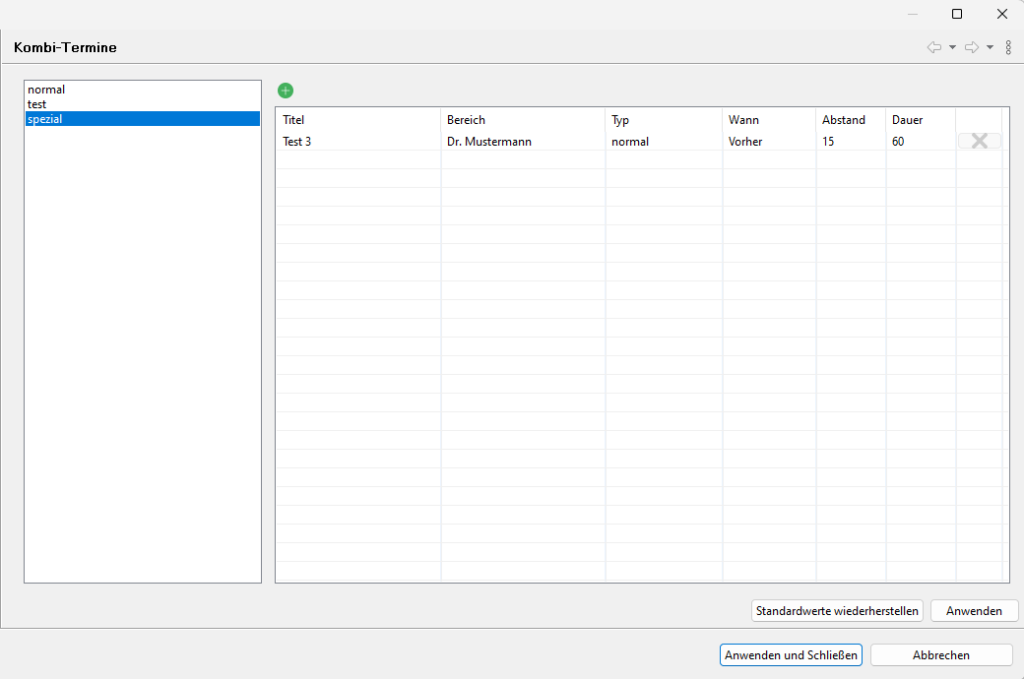Select the 'test' entry in the list
Image resolution: width=1024 pixels, height=679 pixels.
point(37,104)
